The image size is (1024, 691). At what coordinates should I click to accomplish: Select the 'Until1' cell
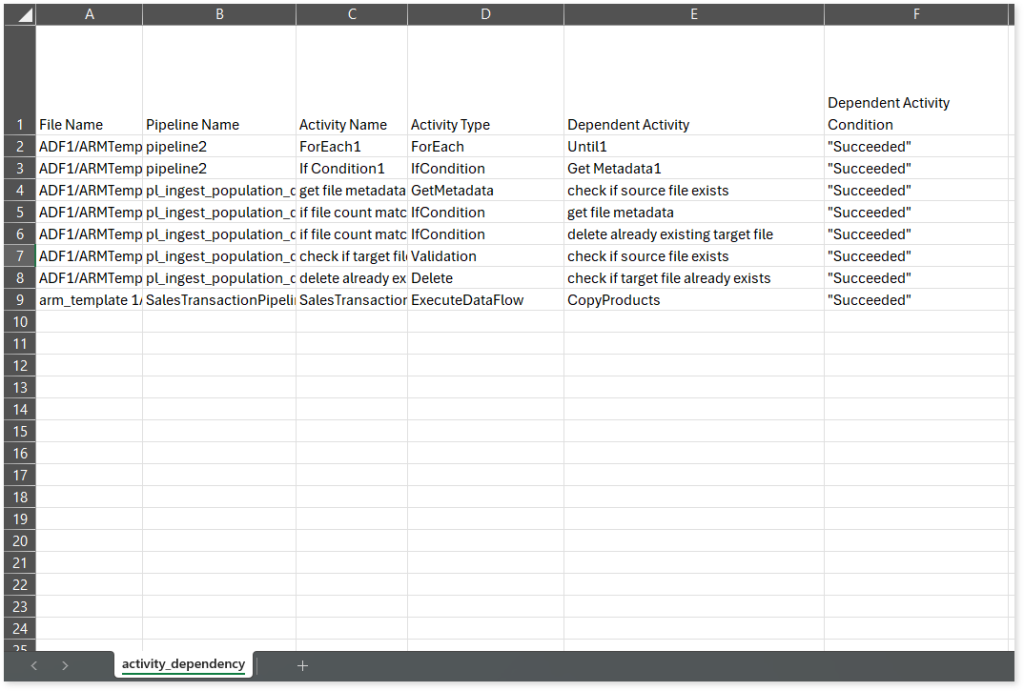[586, 147]
